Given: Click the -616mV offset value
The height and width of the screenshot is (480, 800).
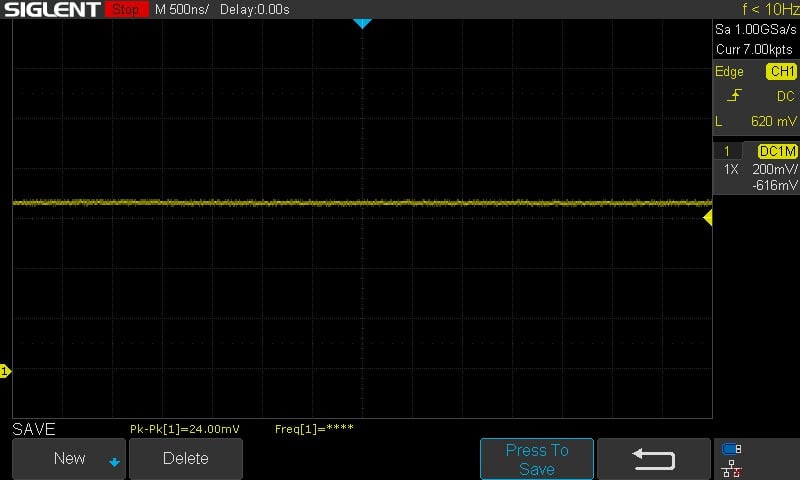Looking at the screenshot, I should (774, 186).
